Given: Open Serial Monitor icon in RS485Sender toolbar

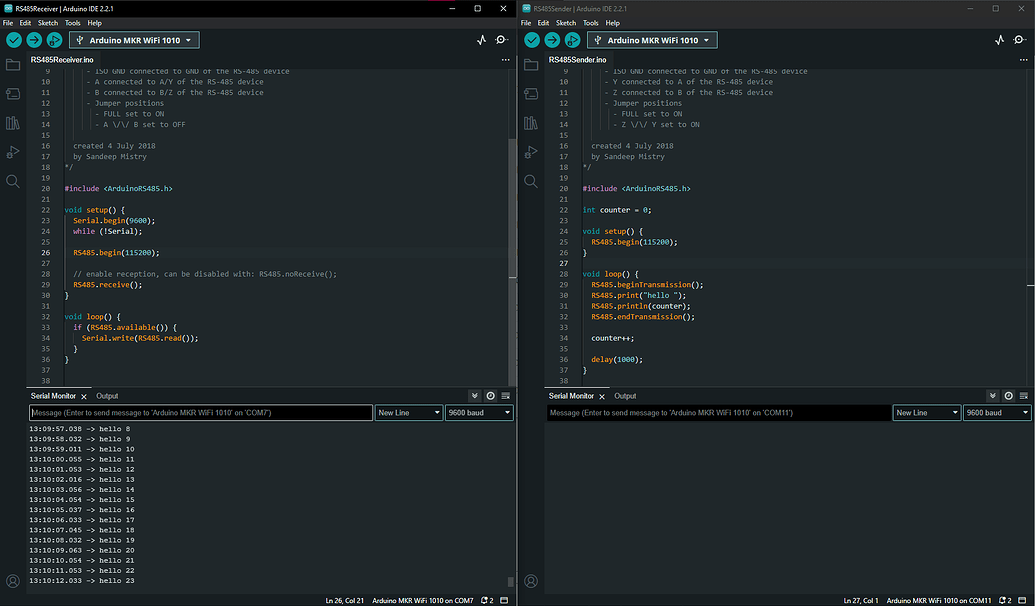Looking at the screenshot, I should pyautogui.click(x=1021, y=40).
